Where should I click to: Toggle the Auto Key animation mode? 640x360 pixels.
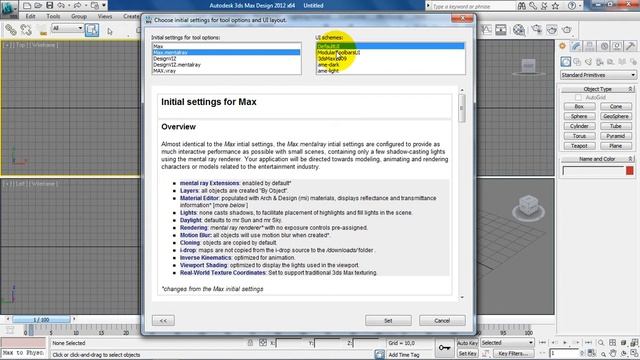(x=467, y=343)
